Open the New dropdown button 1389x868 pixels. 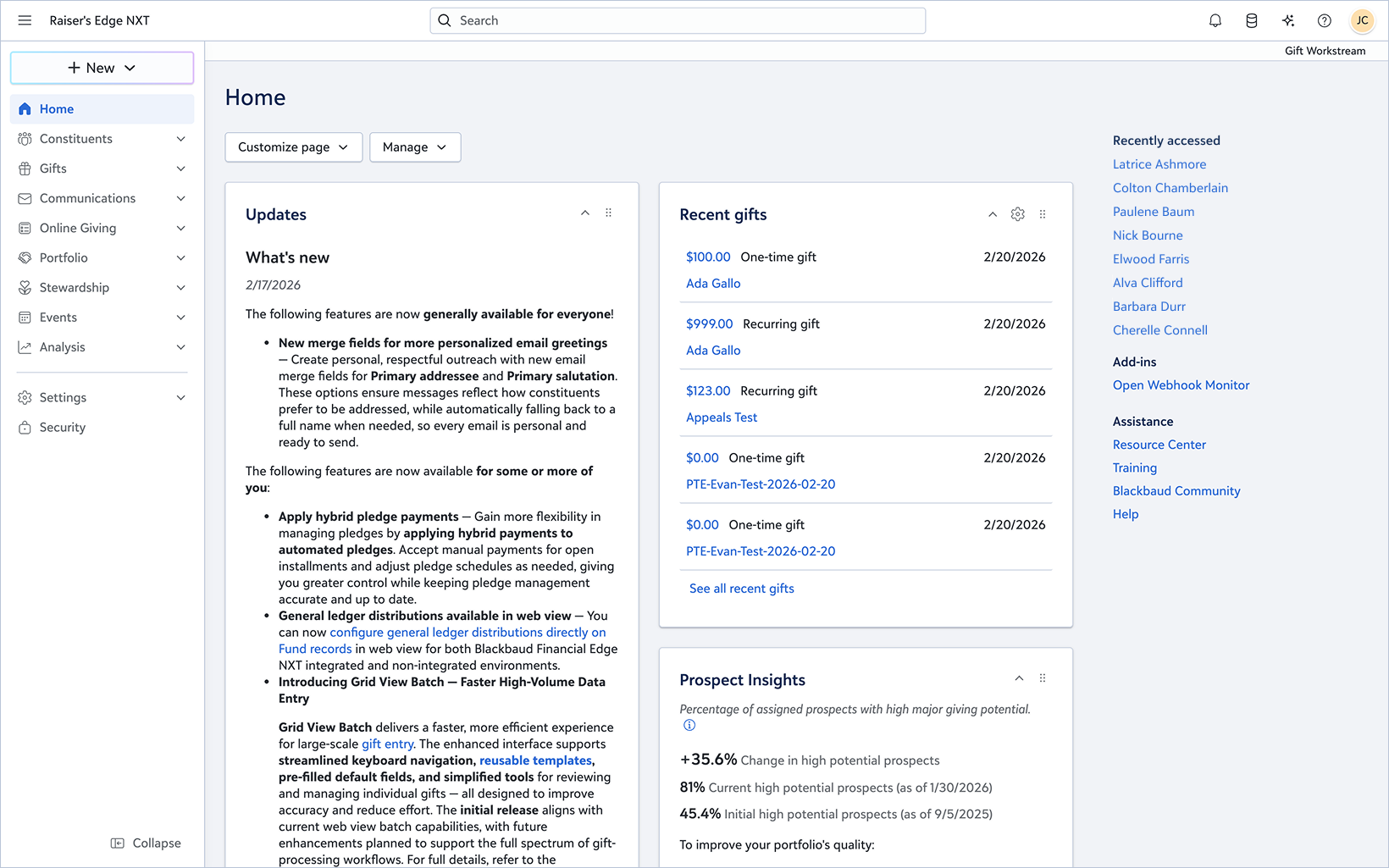click(x=102, y=68)
